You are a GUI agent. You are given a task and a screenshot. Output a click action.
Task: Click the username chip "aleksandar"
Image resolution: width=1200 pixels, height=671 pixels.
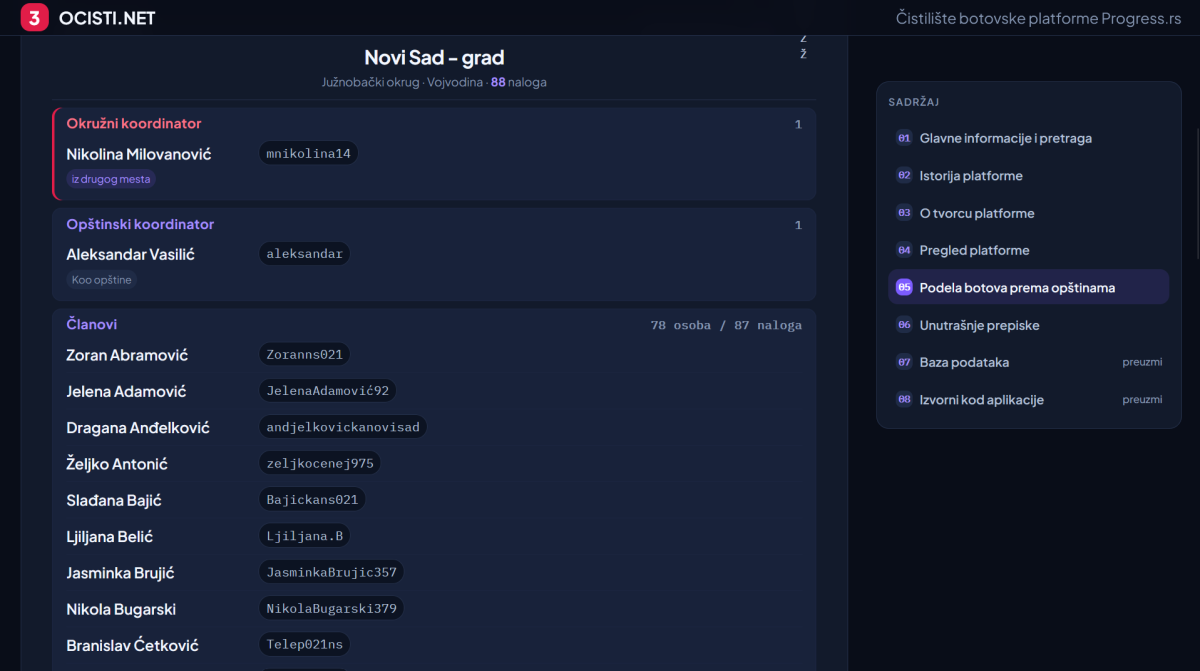pyautogui.click(x=305, y=254)
